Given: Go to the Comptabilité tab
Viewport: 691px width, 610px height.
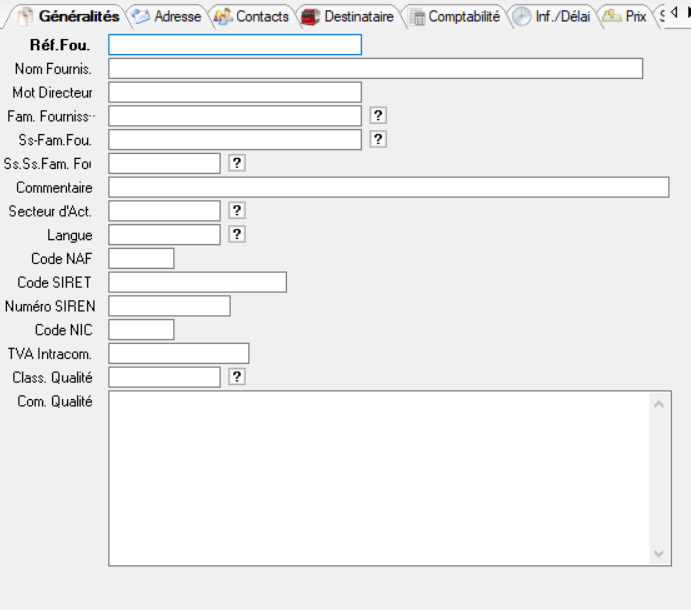Looking at the screenshot, I should click(455, 17).
